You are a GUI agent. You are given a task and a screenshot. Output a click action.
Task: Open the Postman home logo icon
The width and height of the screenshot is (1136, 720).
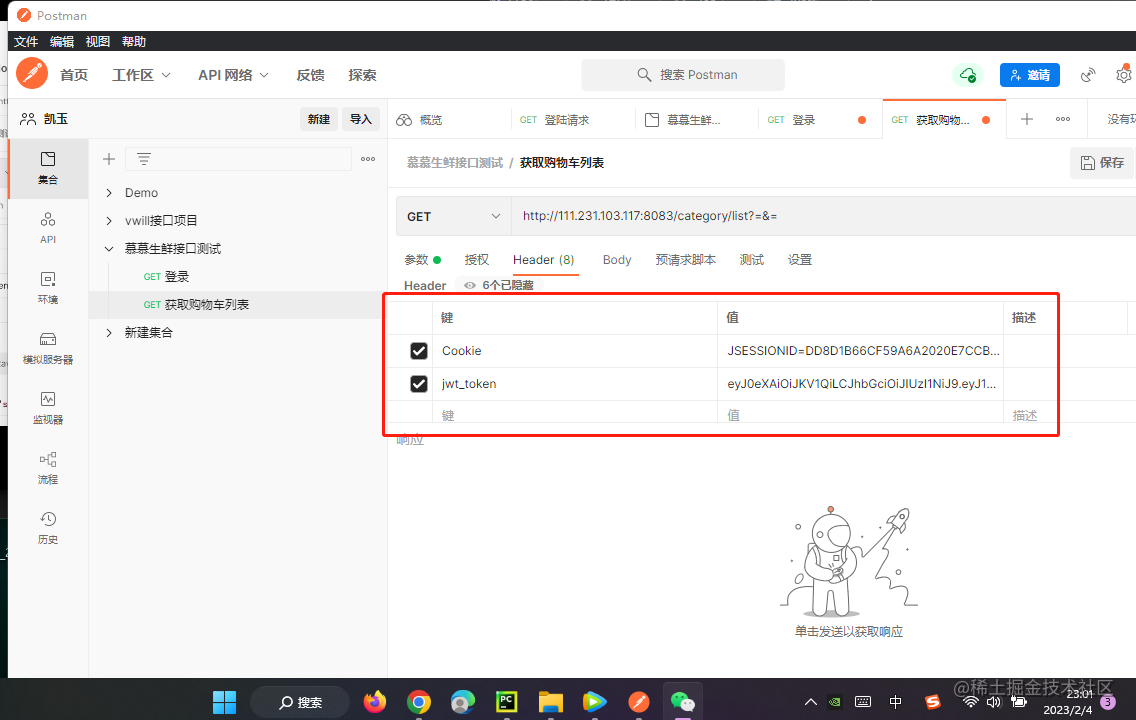(32, 74)
